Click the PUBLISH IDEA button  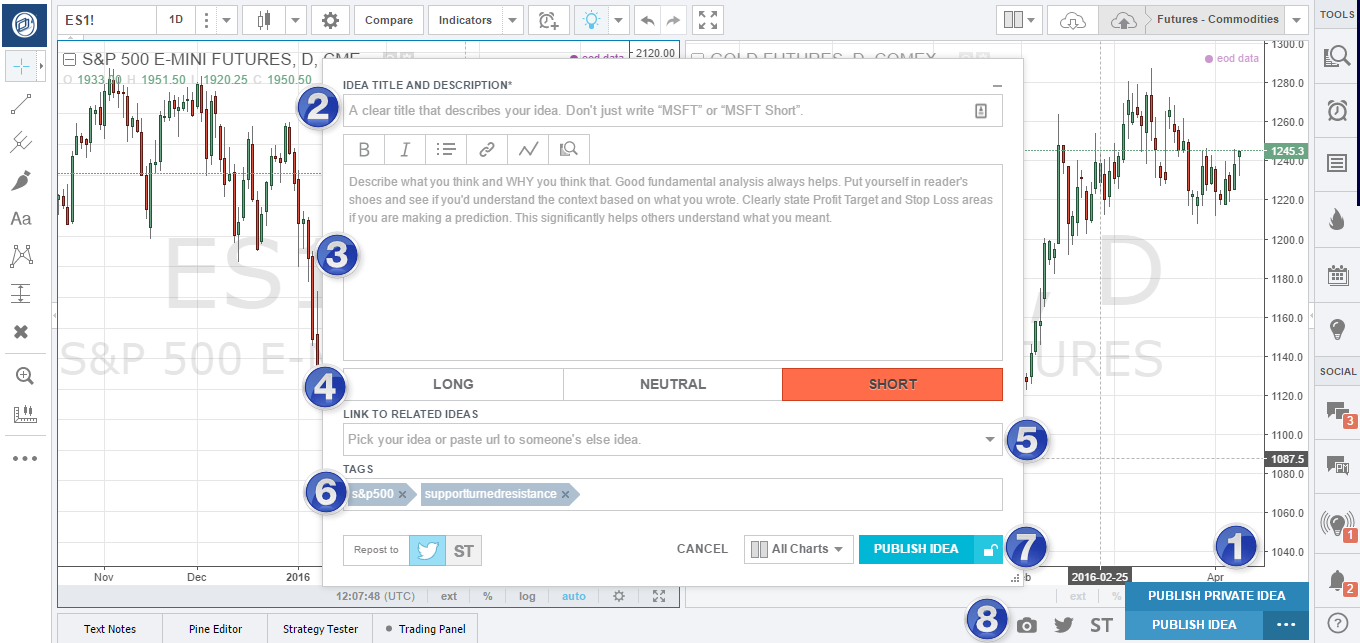coord(916,549)
